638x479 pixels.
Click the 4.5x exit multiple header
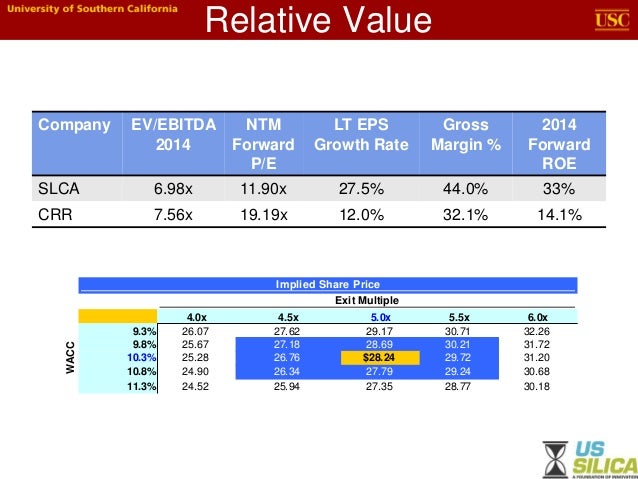288,317
